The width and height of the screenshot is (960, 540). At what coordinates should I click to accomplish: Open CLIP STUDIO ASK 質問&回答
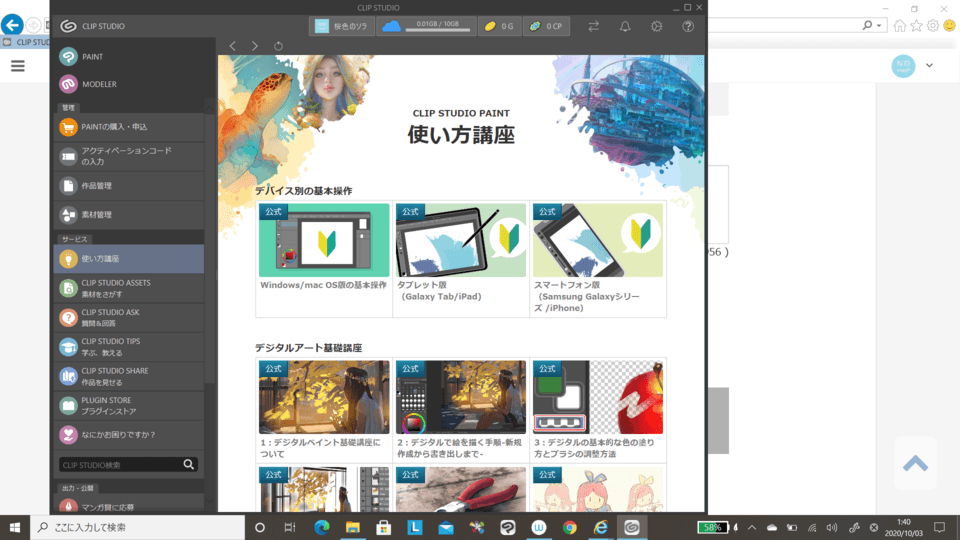click(x=129, y=317)
